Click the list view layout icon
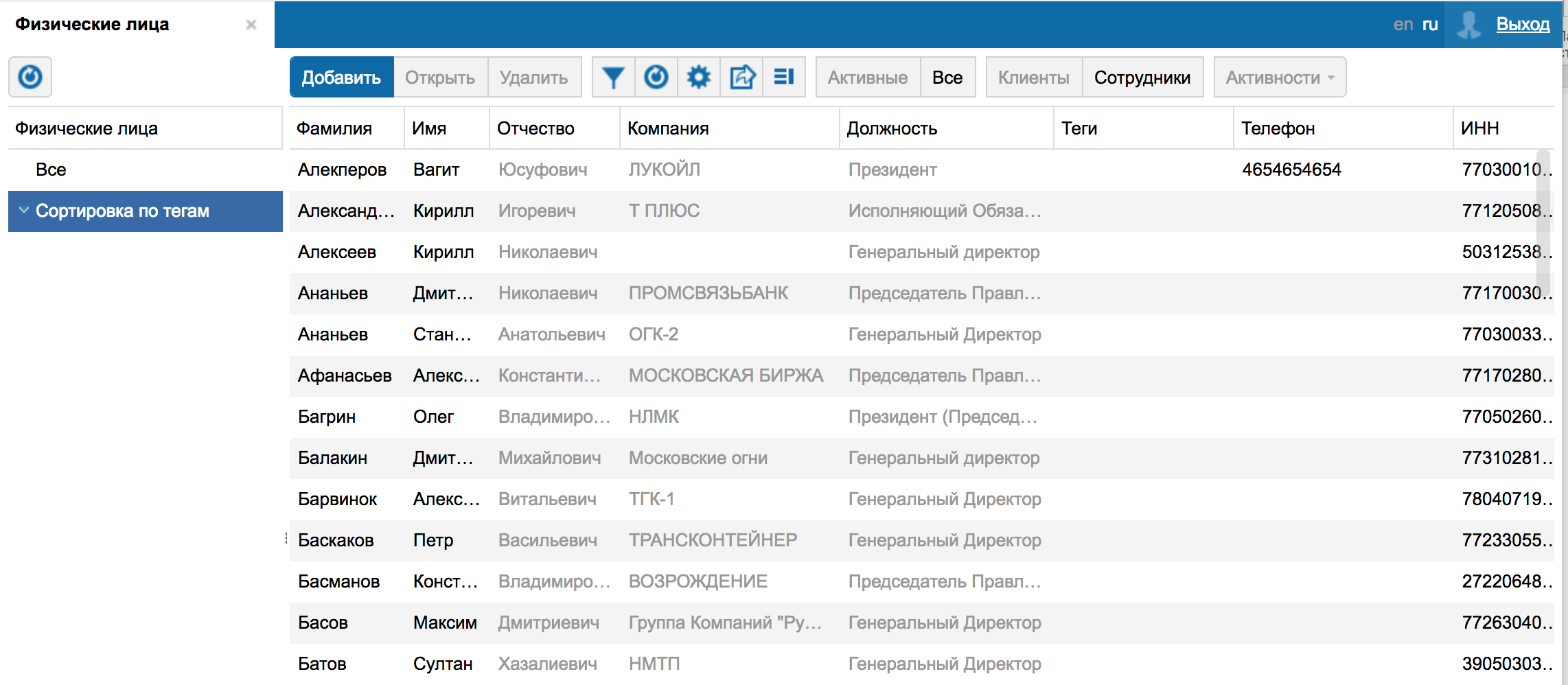Viewport: 1568px width, 685px height. coord(784,78)
